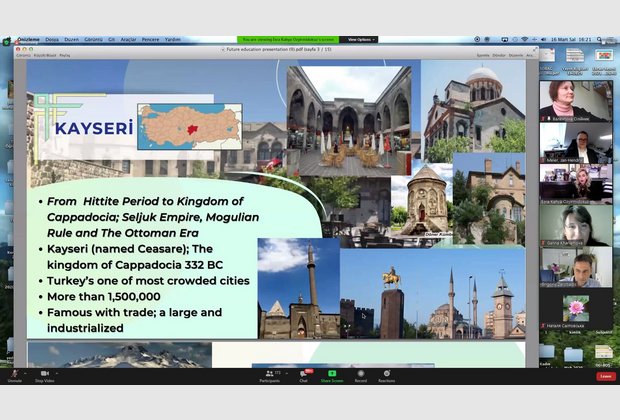Click 'Famous with trade; a large and'
This screenshot has width=620, height=420.
pos(134,312)
